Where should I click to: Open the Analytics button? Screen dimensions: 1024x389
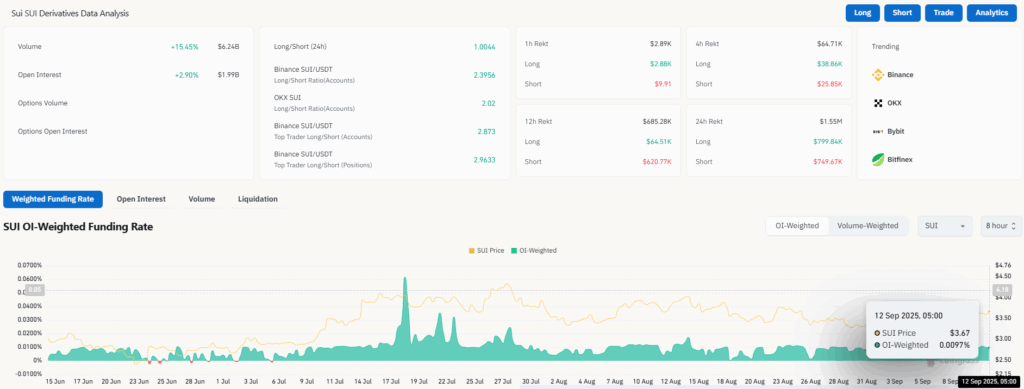point(992,13)
